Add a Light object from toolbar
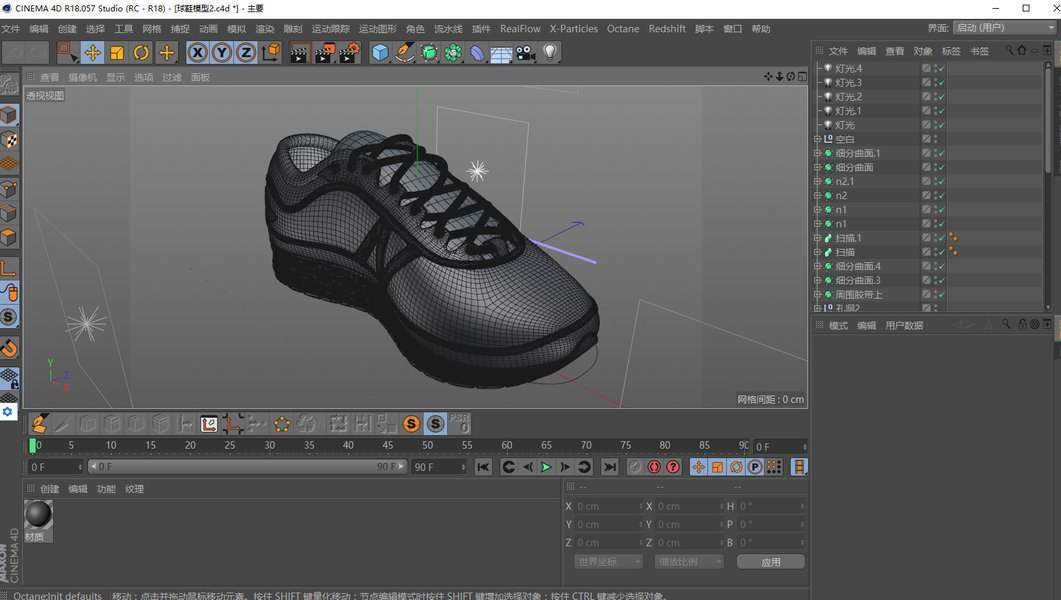 click(x=550, y=53)
